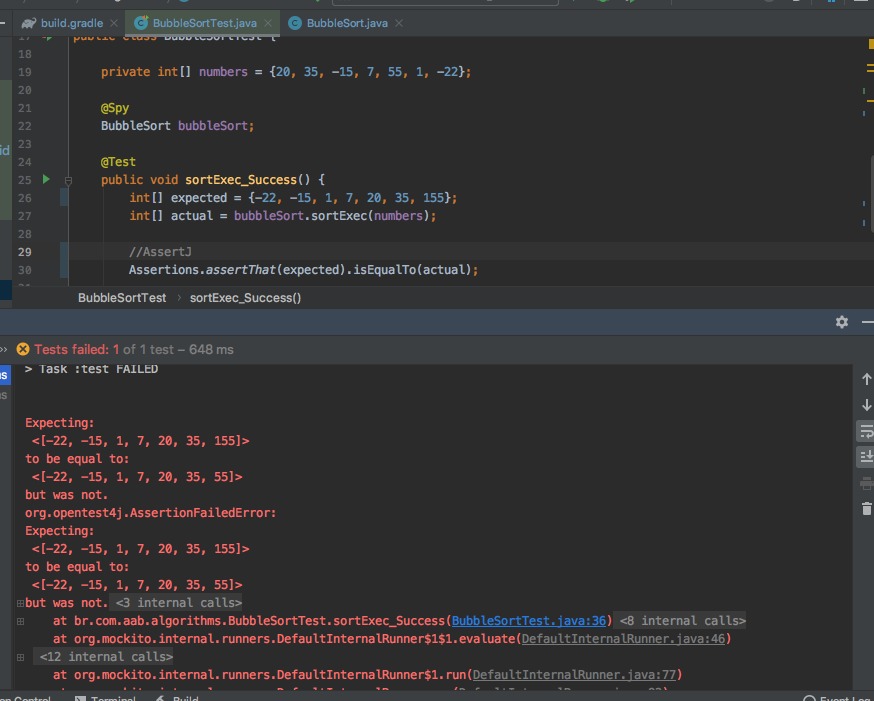Expand the 3 internal calls fold

pos(178,603)
